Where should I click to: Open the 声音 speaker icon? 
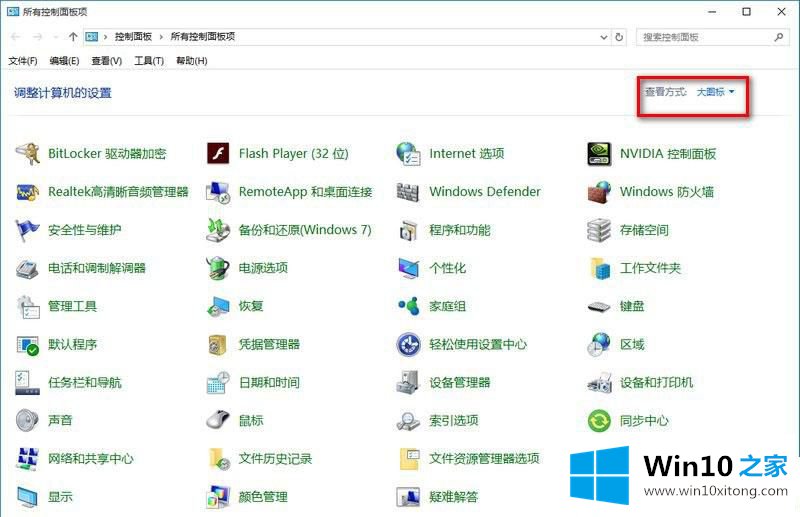[x=28, y=421]
